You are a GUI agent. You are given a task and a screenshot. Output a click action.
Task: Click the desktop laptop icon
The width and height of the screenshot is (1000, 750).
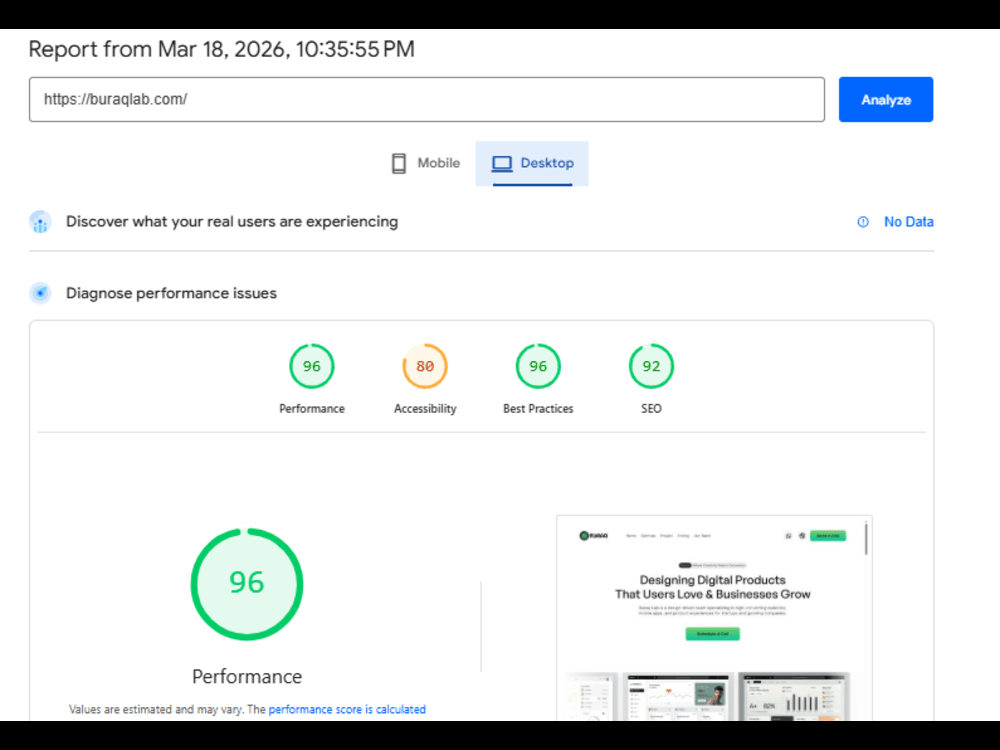tap(502, 164)
